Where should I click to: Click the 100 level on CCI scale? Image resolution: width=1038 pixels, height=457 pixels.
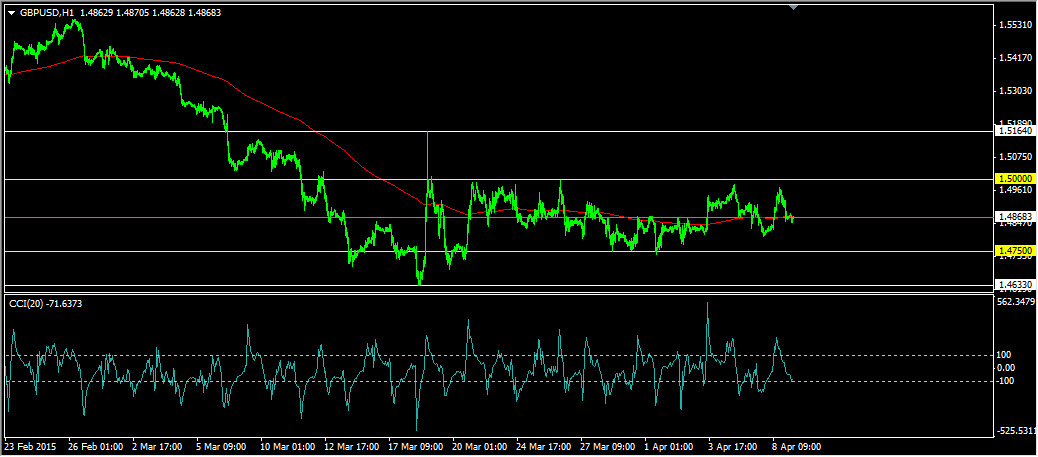pyautogui.click(x=1005, y=356)
